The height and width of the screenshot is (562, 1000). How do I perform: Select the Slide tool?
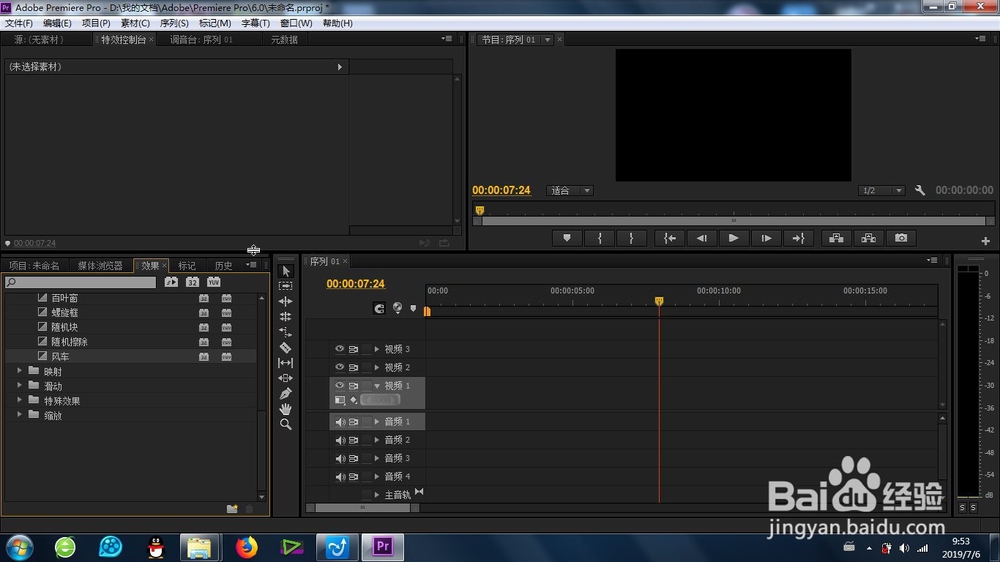pos(286,378)
